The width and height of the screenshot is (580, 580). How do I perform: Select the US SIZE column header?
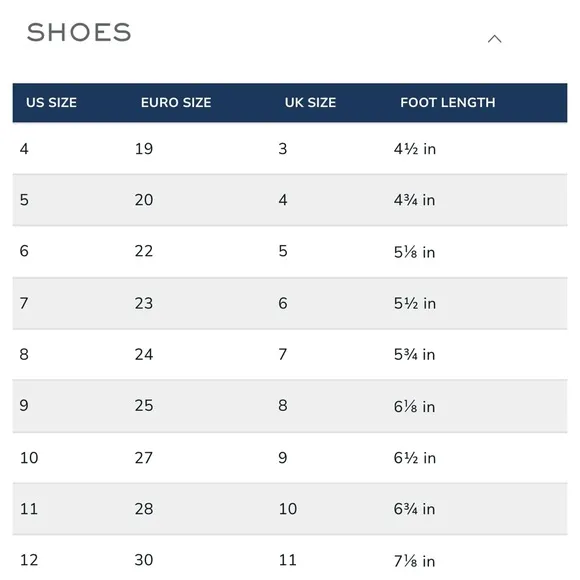point(51,102)
